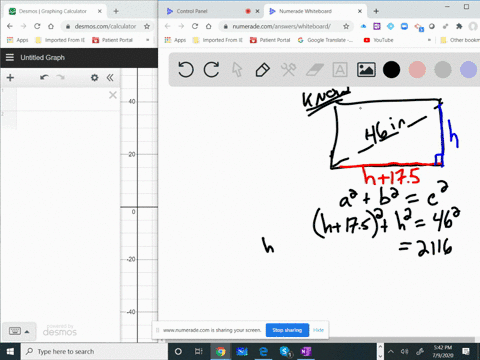Open a new tab in Desmos window
This screenshot has width=480, height=360.
(x=116, y=11)
